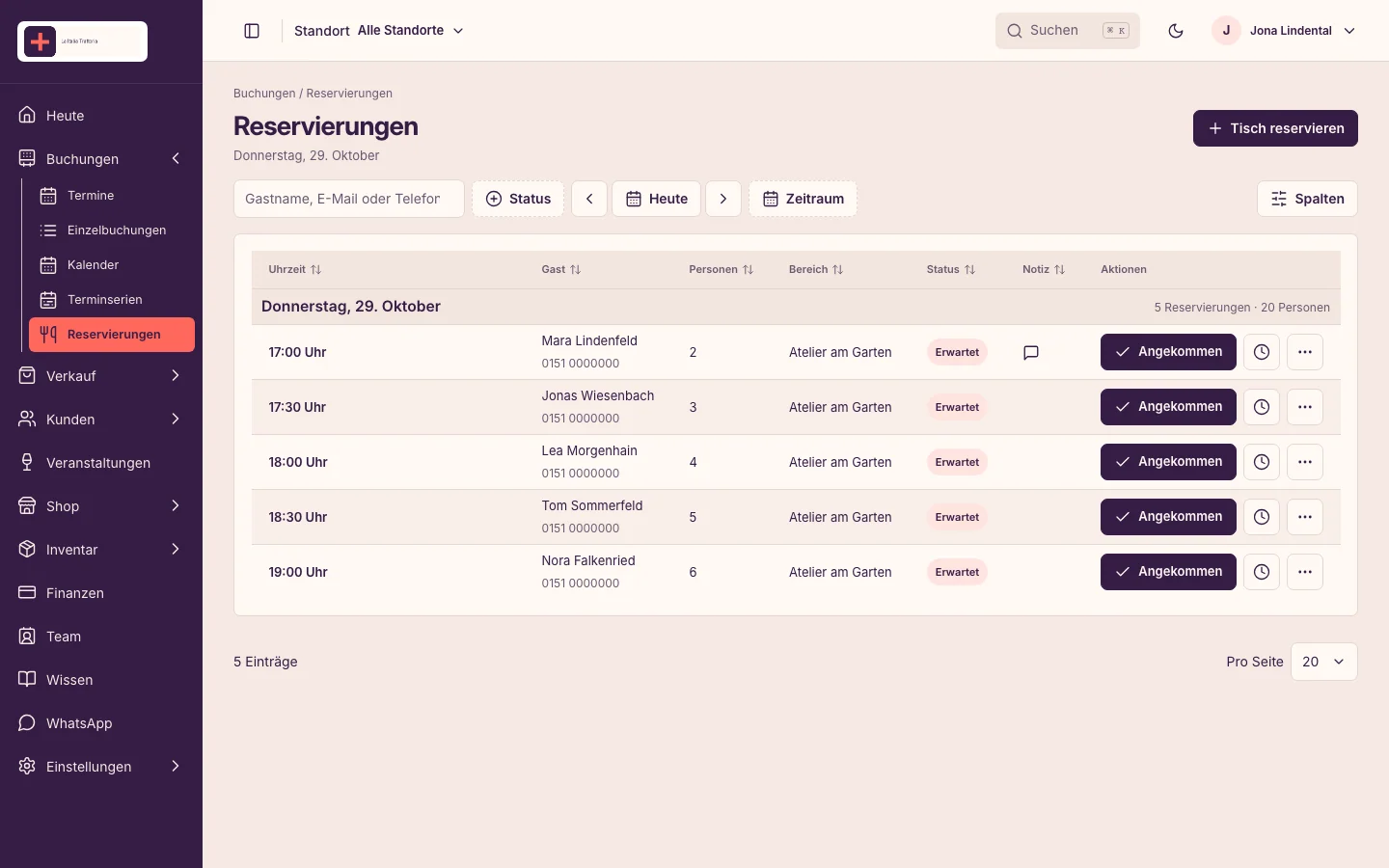Viewport: 1389px width, 868px height.
Task: Open more actions for Lea Morgenhain
Action: pyautogui.click(x=1305, y=462)
